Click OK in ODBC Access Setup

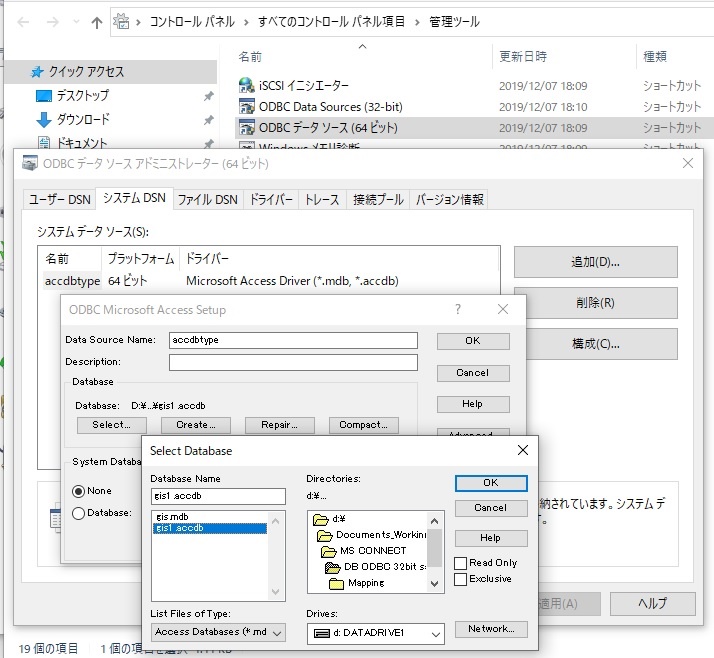point(473,341)
